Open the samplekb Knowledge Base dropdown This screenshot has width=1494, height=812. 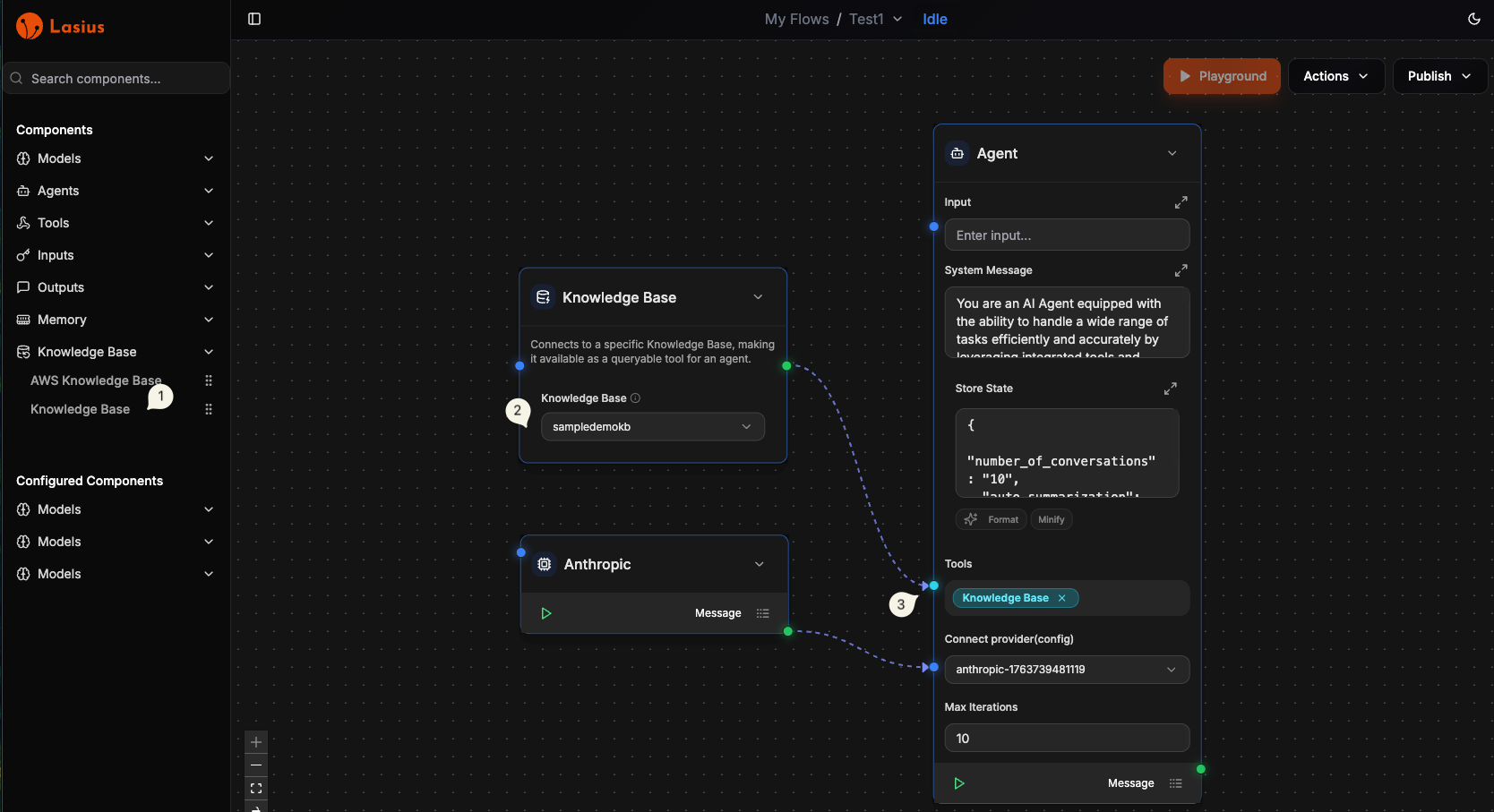coord(652,426)
